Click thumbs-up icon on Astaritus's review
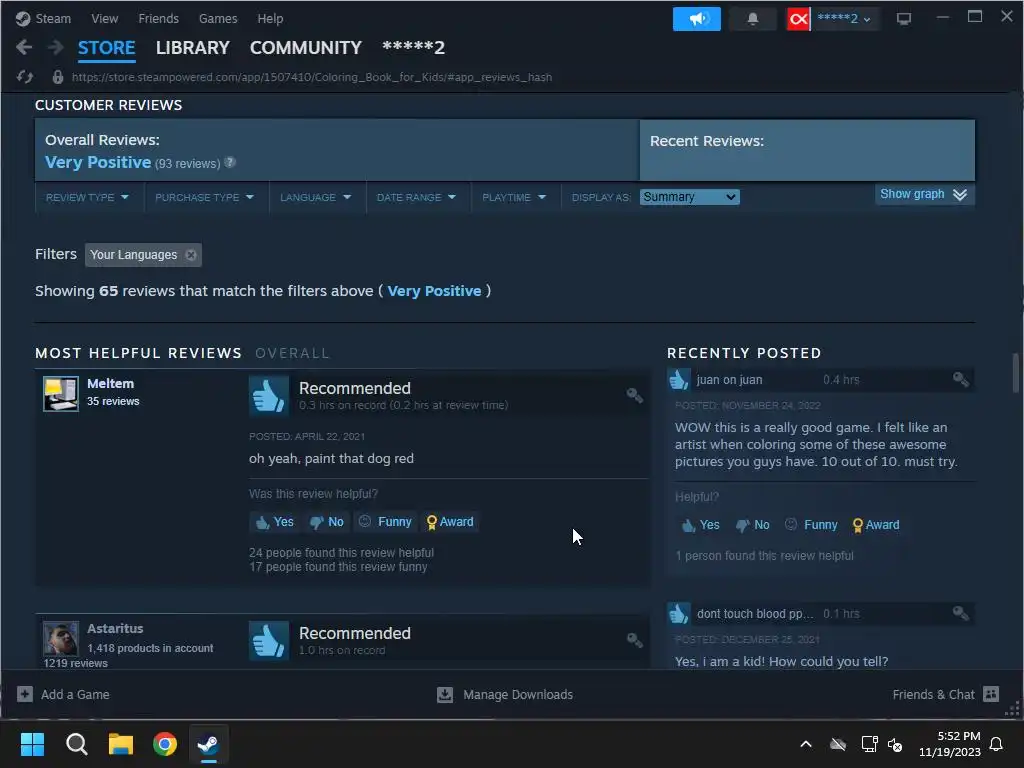Viewport: 1024px width, 768px height. (x=268, y=641)
